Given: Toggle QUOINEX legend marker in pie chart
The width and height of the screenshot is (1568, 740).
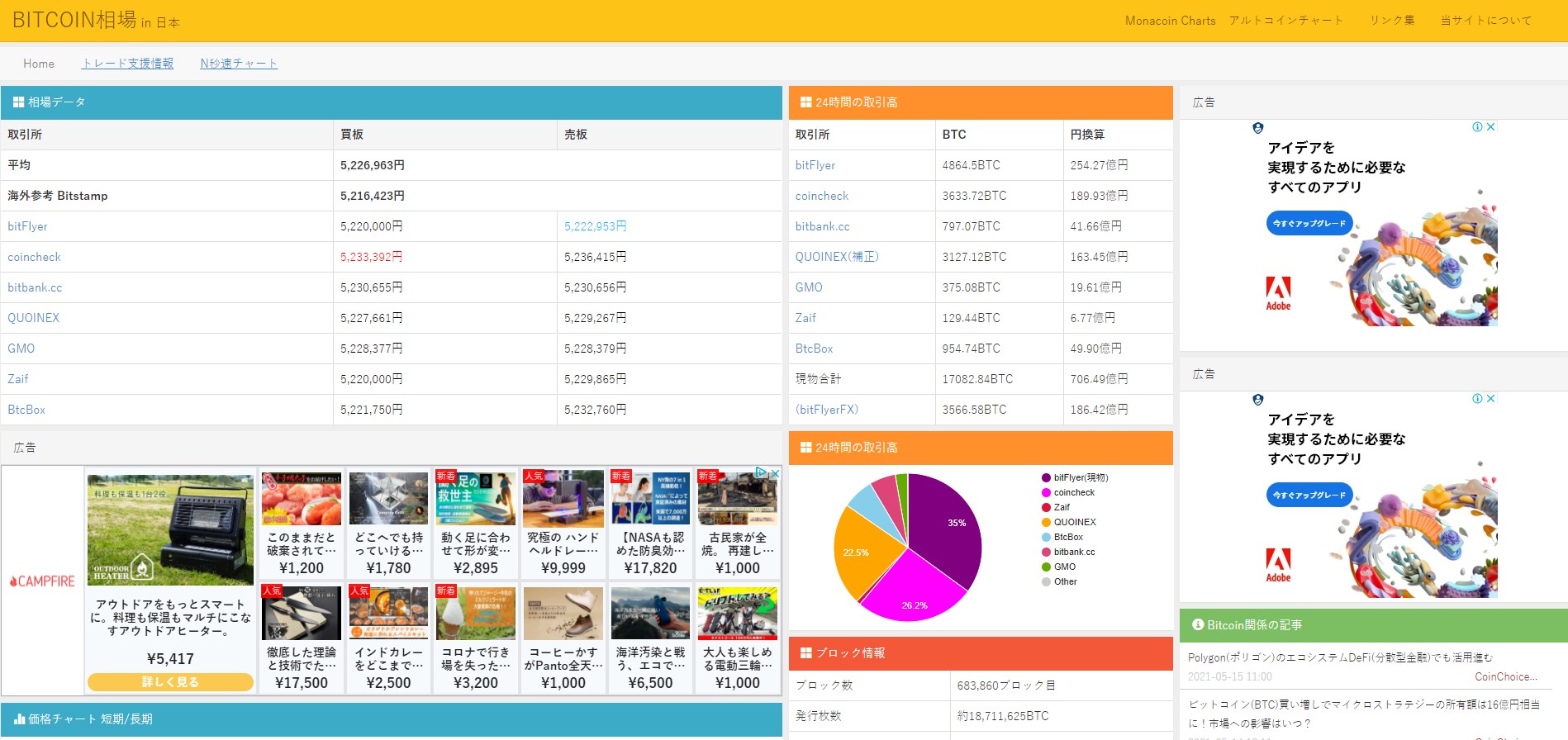Looking at the screenshot, I should coord(1046,523).
